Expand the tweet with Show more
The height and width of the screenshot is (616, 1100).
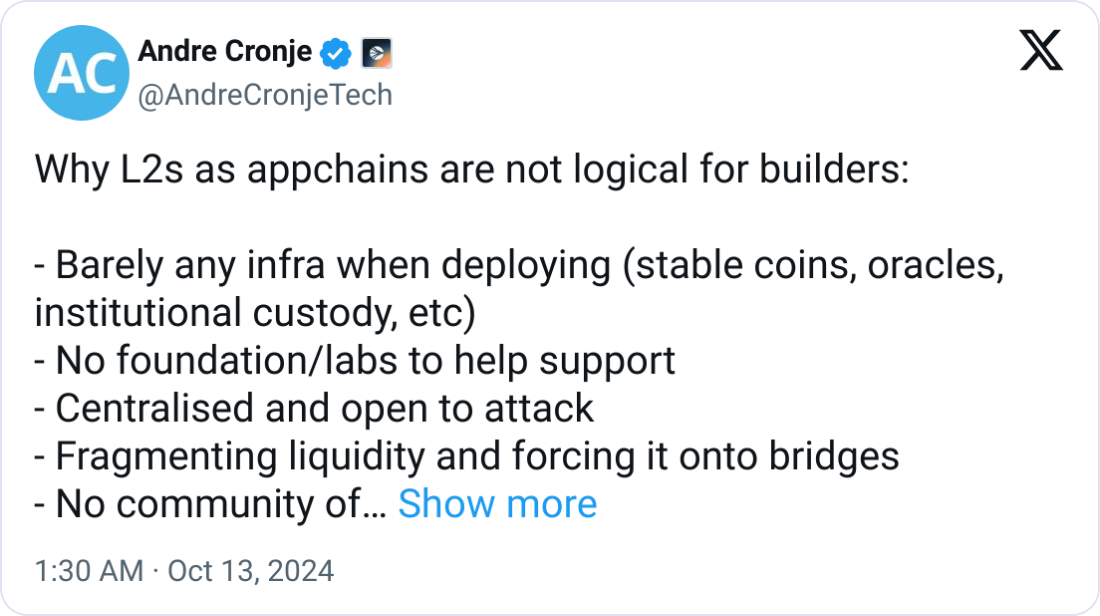(x=497, y=504)
